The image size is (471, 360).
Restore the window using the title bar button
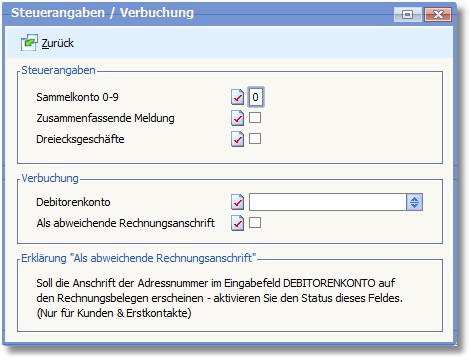point(407,14)
